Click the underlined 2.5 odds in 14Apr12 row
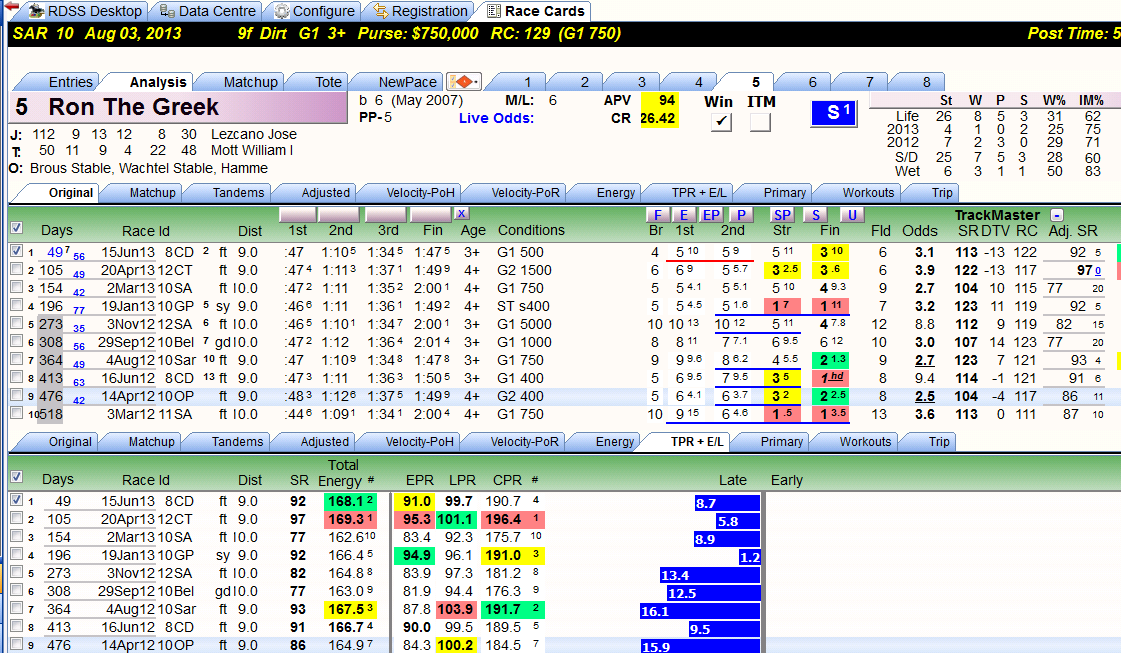 (924, 396)
